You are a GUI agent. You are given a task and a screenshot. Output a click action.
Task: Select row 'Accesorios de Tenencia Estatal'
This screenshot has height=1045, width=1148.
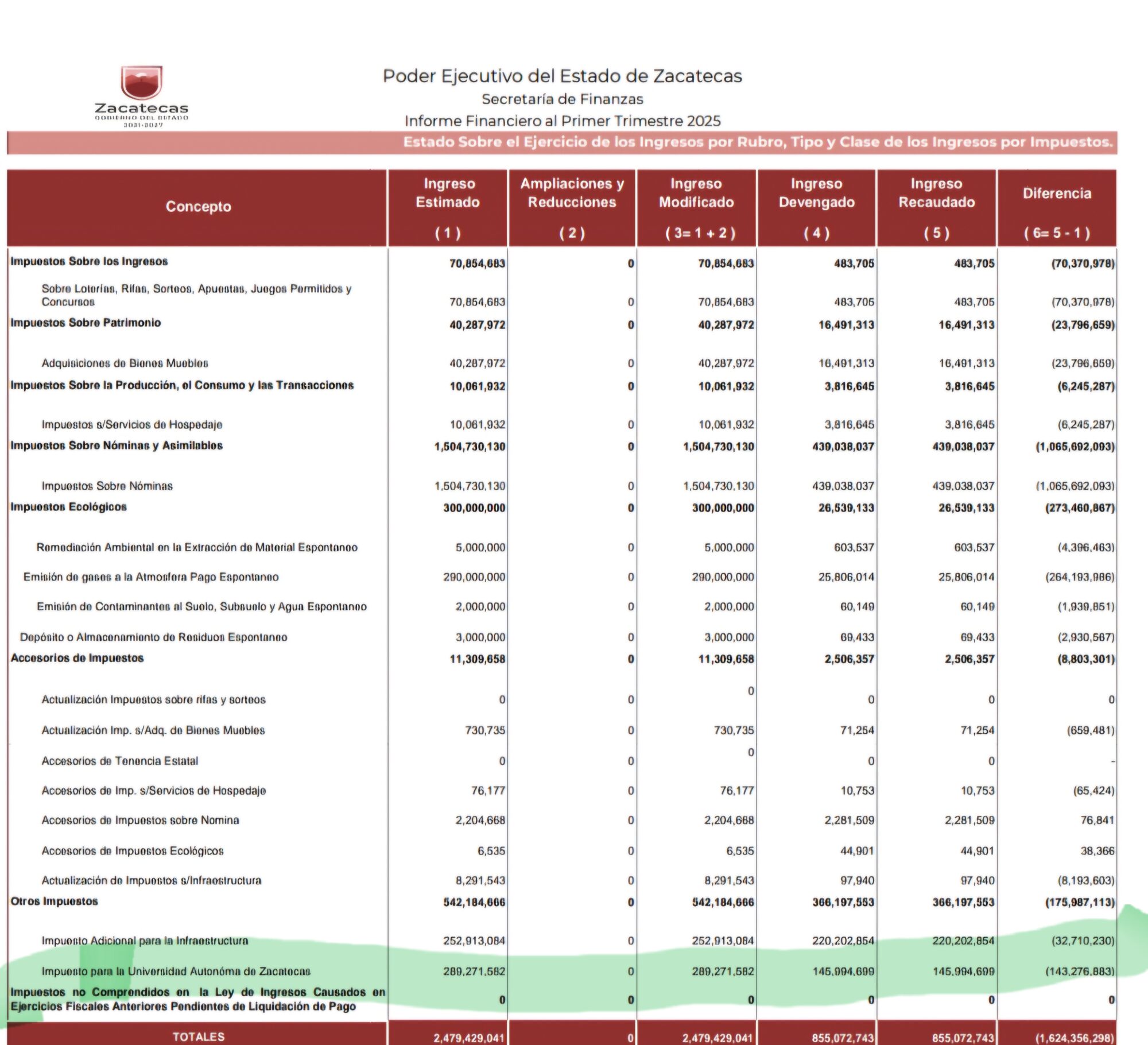point(563,761)
